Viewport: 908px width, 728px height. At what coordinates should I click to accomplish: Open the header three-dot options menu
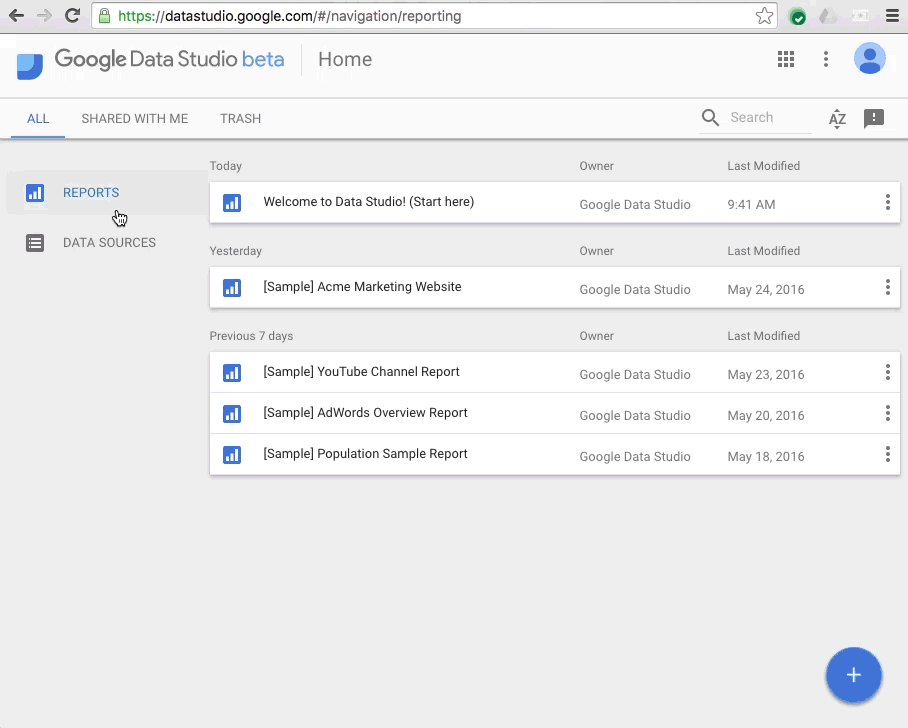pyautogui.click(x=826, y=59)
